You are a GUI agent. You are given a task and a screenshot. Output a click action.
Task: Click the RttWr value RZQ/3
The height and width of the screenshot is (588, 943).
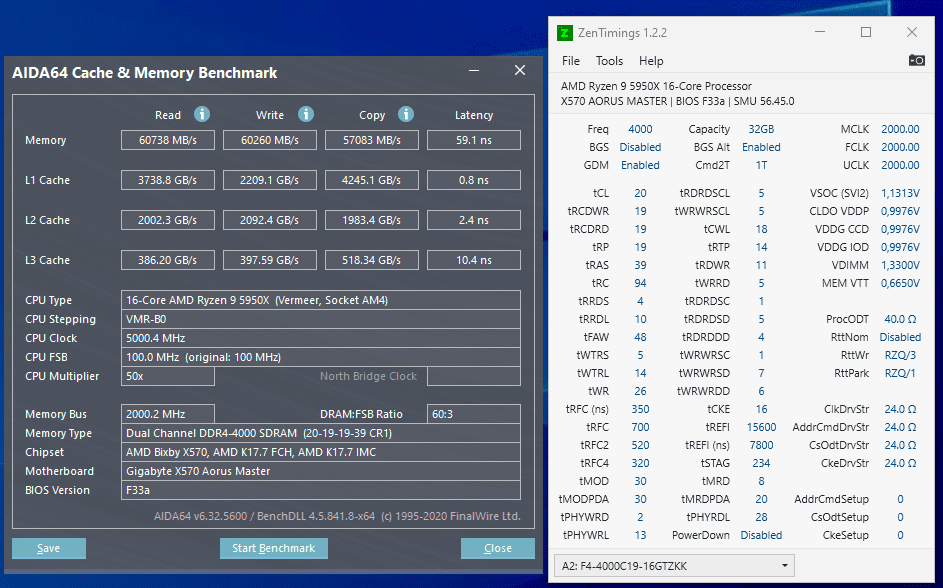click(x=900, y=355)
